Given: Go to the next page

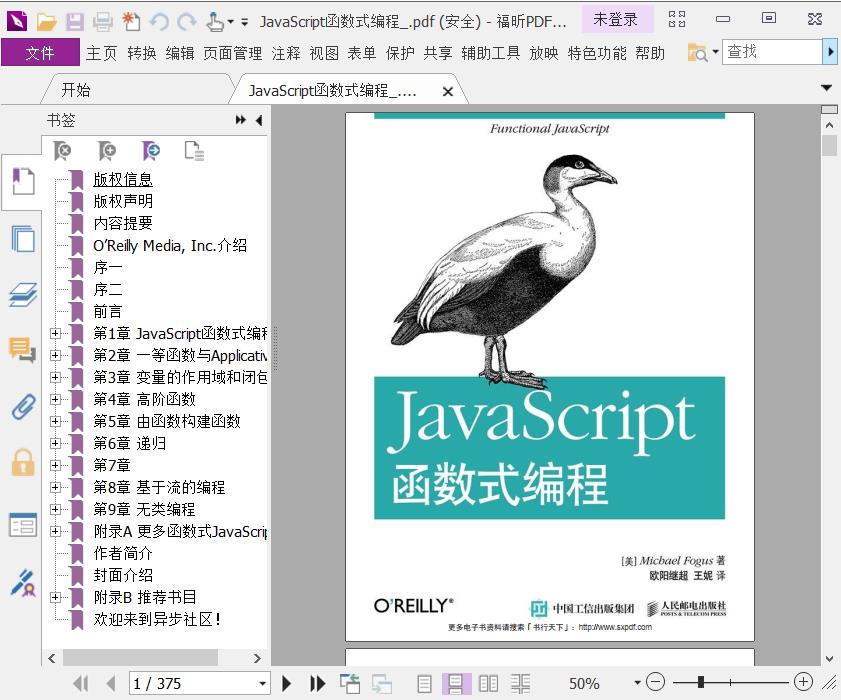Looking at the screenshot, I should coord(286,683).
